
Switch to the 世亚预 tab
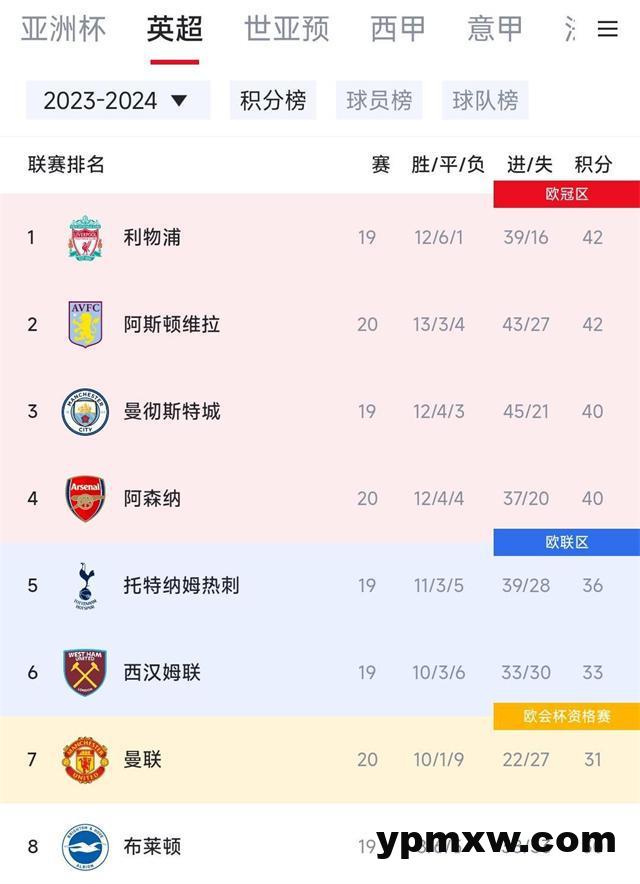pyautogui.click(x=286, y=30)
